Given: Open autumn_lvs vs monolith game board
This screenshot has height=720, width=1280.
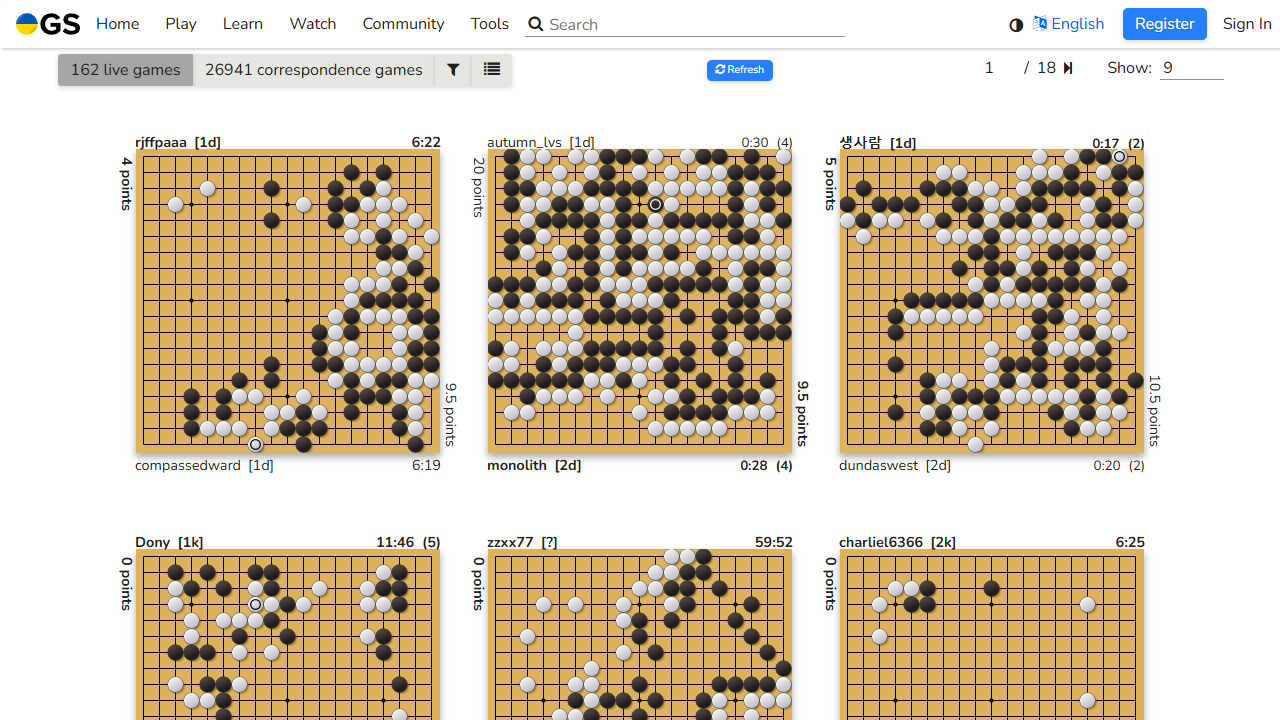Looking at the screenshot, I should [640, 302].
